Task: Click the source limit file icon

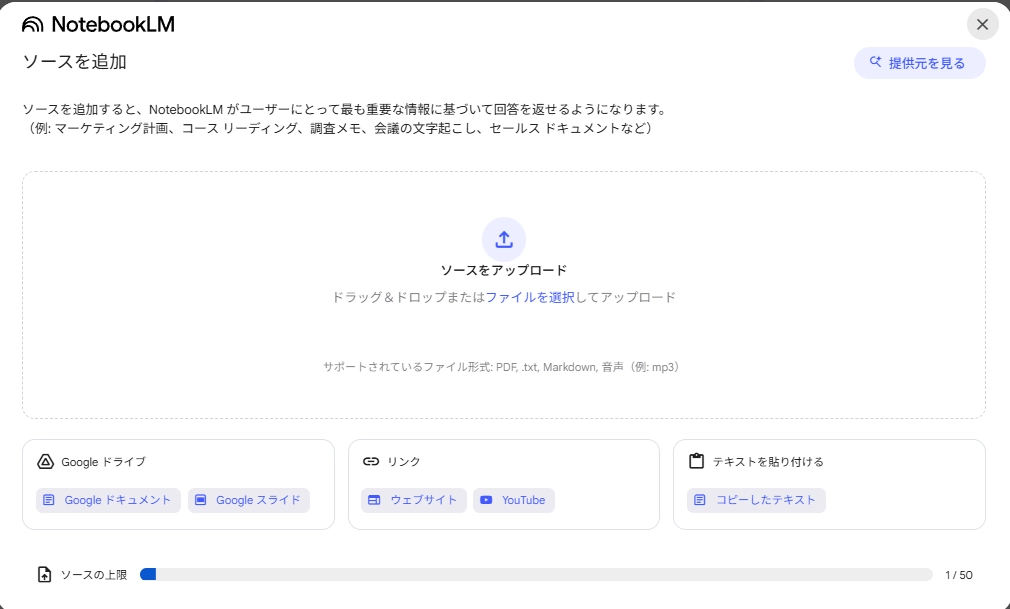Action: coord(44,575)
